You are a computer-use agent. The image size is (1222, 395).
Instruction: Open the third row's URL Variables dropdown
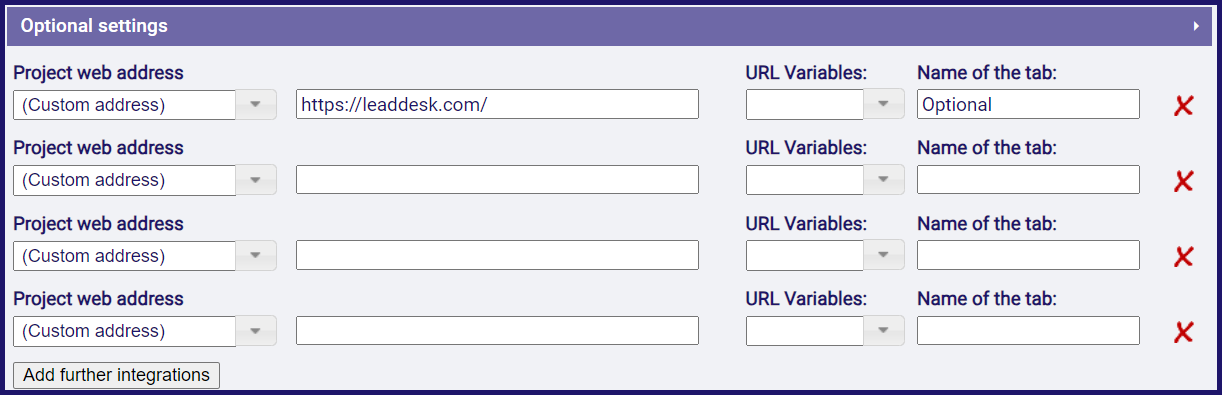click(x=825, y=255)
